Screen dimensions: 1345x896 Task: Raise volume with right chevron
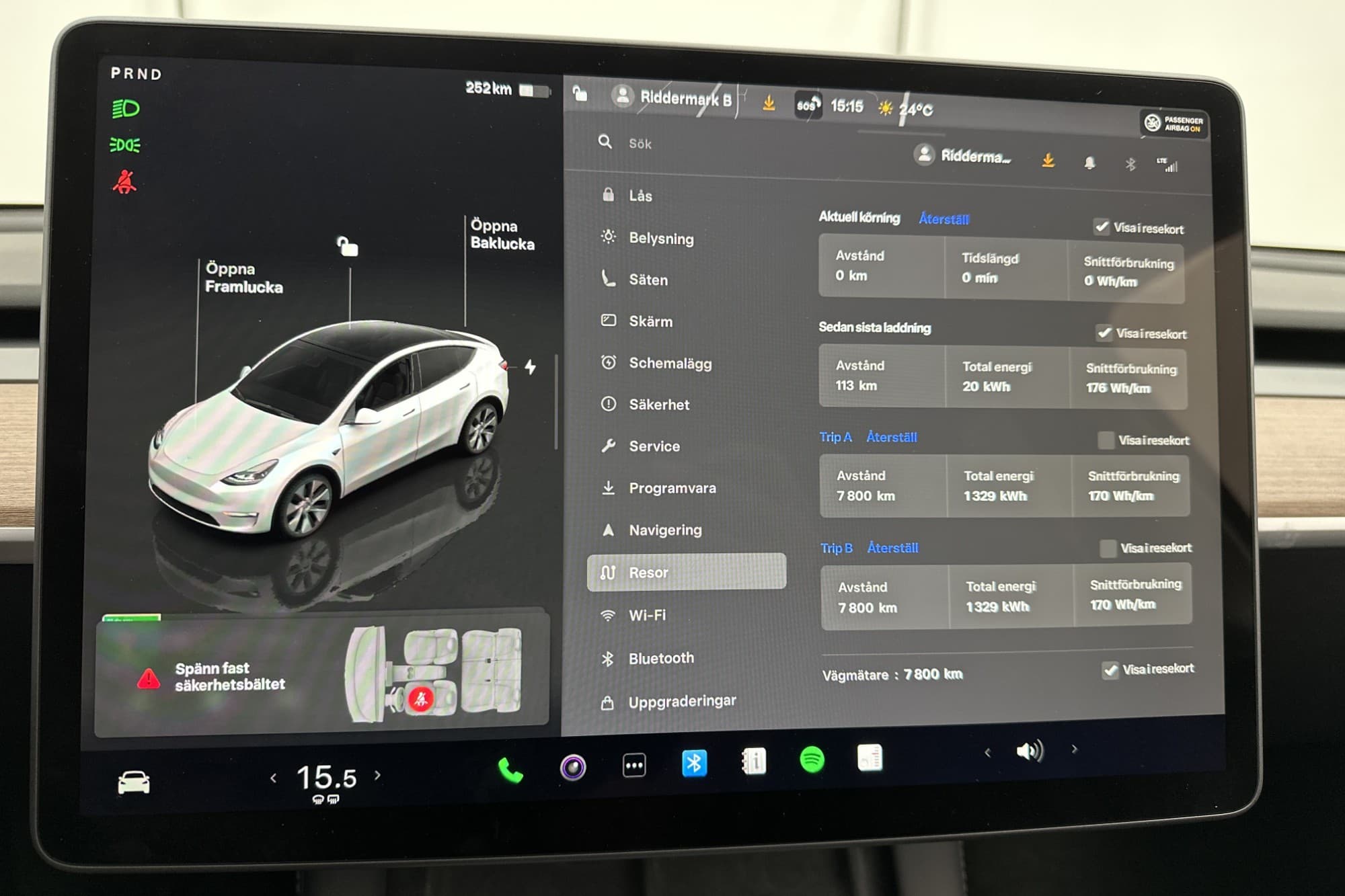pyautogui.click(x=1074, y=749)
